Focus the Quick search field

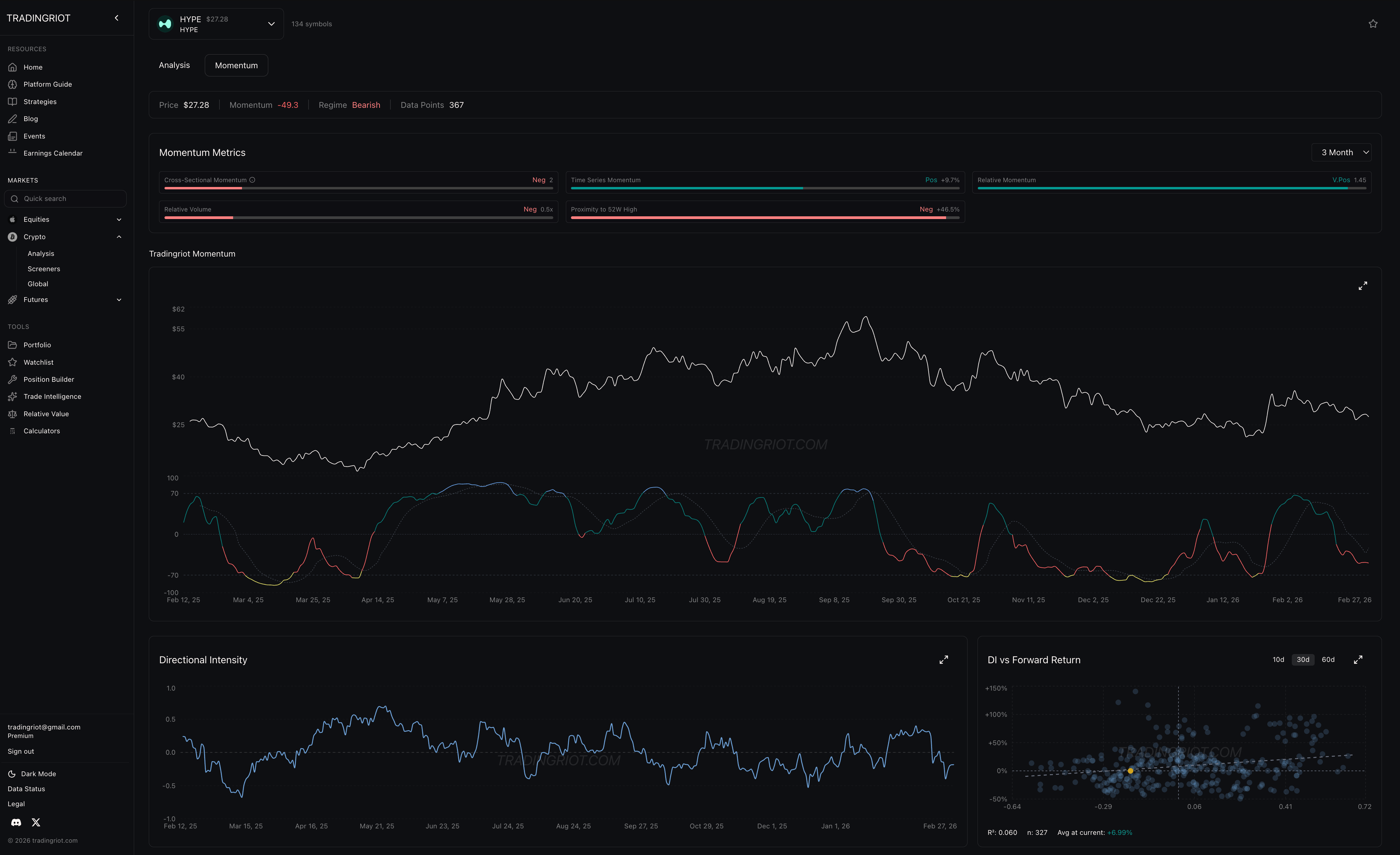(x=65, y=199)
